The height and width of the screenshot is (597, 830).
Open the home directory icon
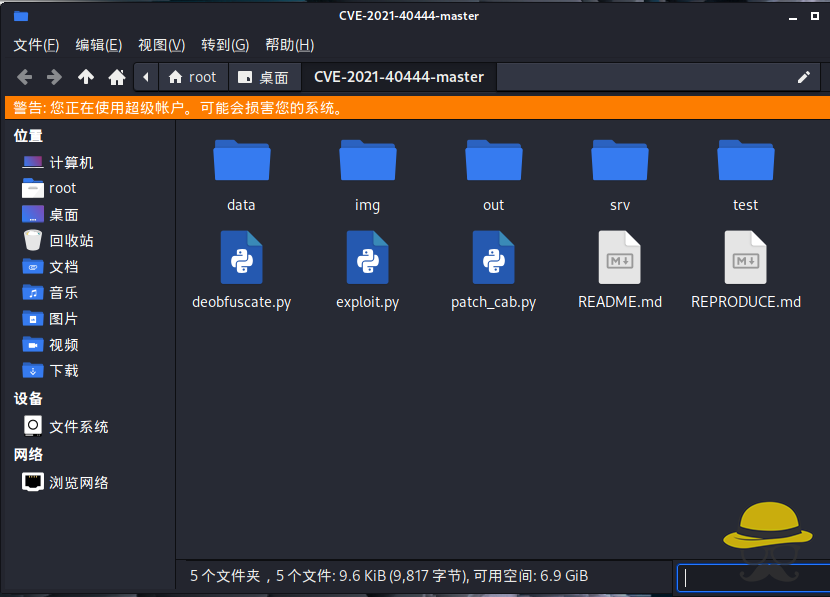115,76
